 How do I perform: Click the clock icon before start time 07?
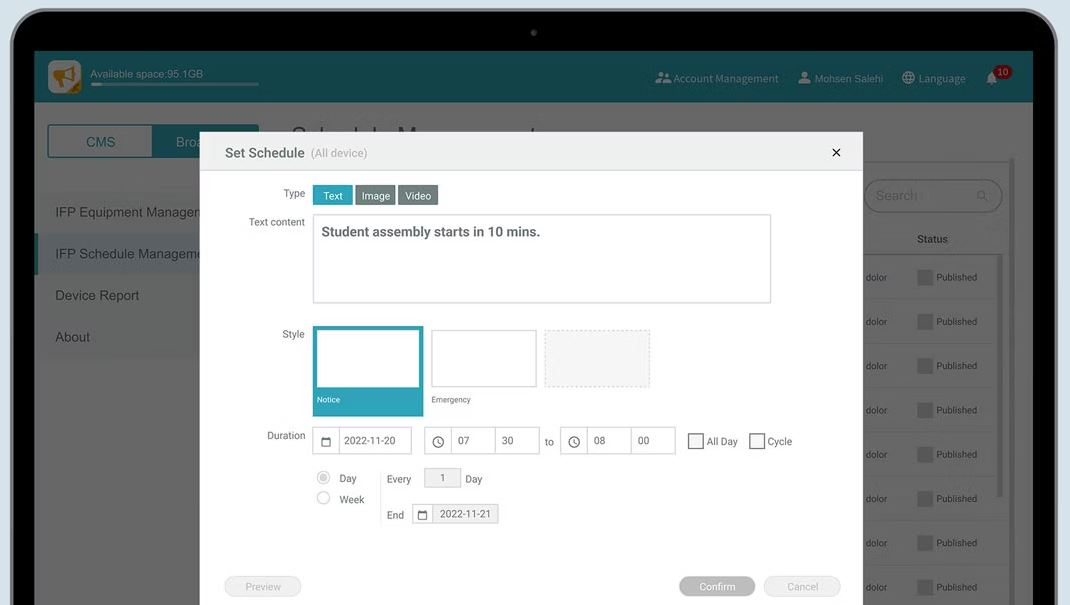coord(438,441)
